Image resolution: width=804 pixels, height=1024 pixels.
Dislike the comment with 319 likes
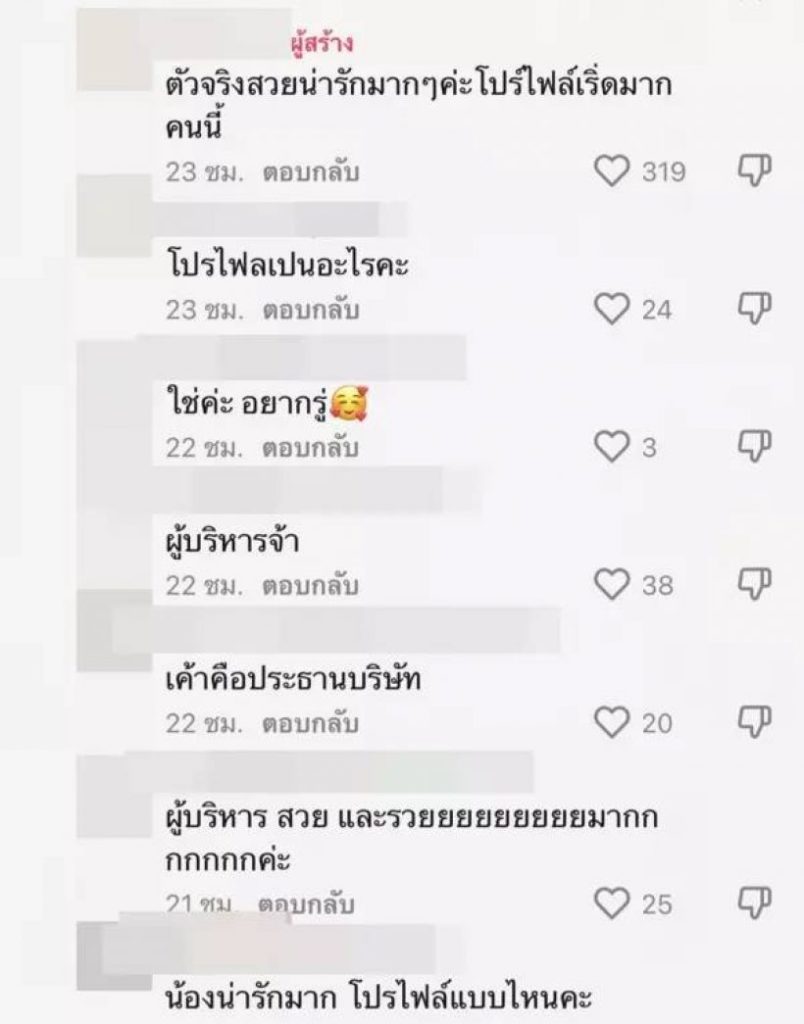pos(754,173)
